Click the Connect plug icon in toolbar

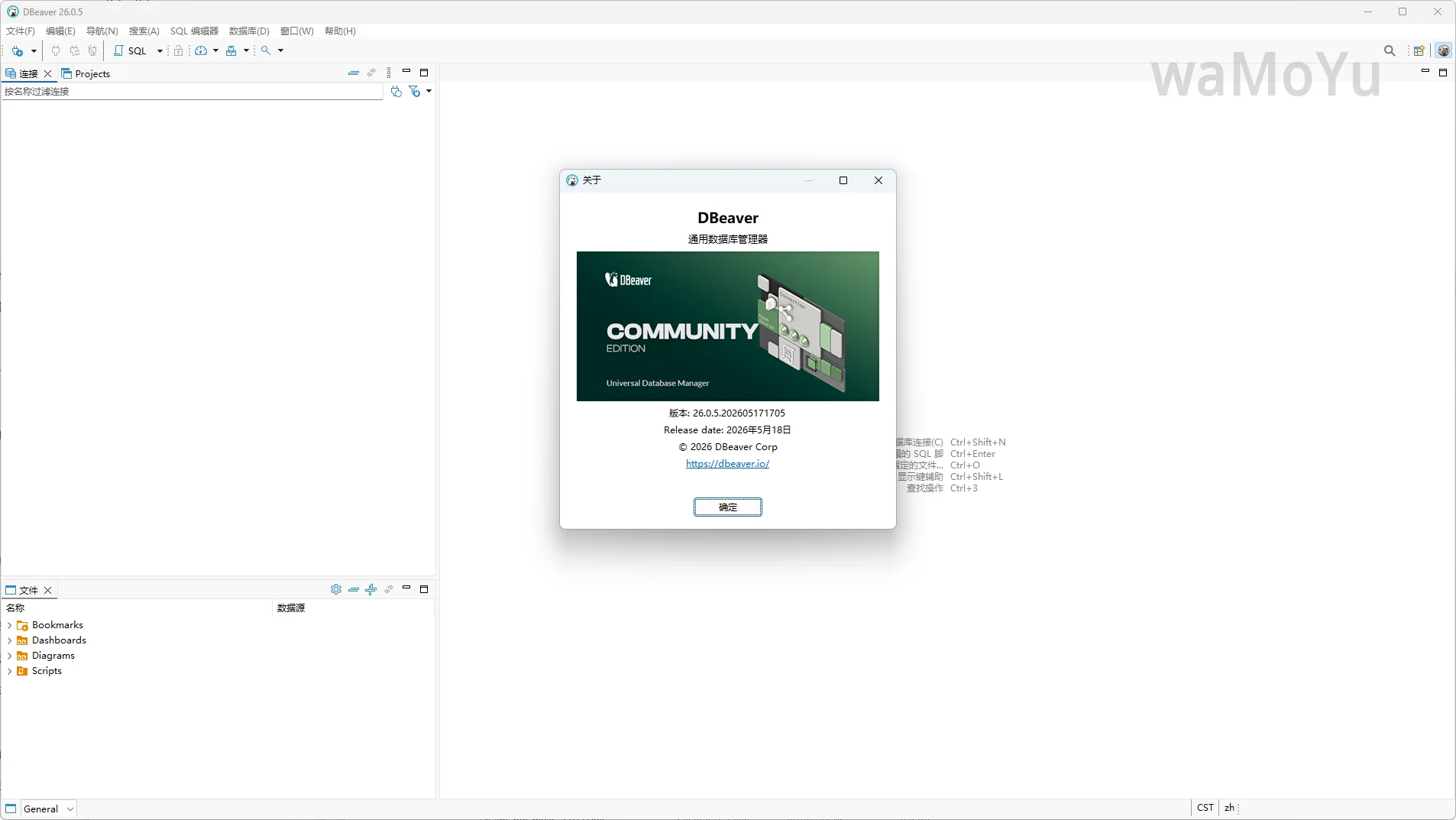pyautogui.click(x=56, y=50)
